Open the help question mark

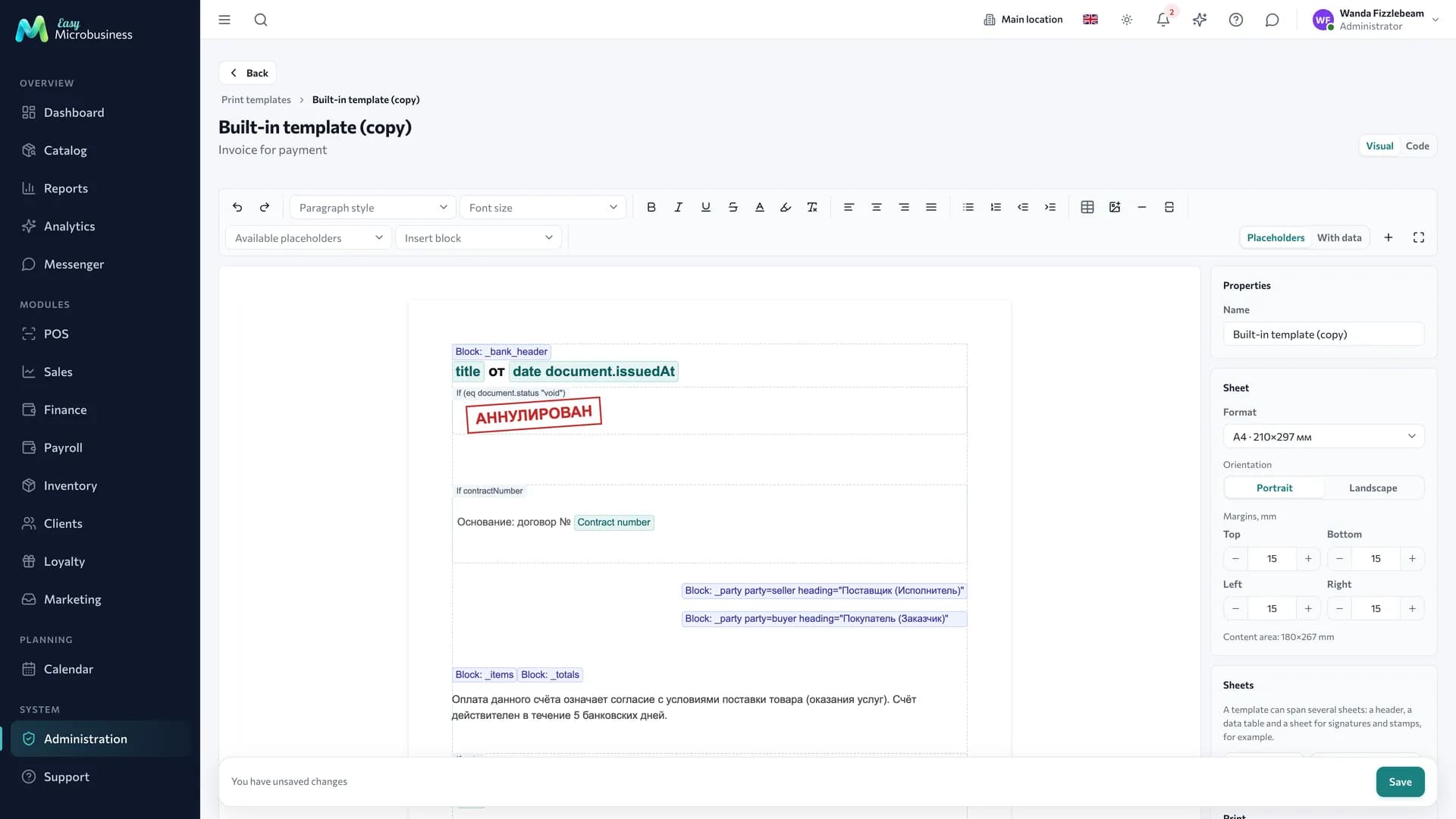coord(1235,20)
